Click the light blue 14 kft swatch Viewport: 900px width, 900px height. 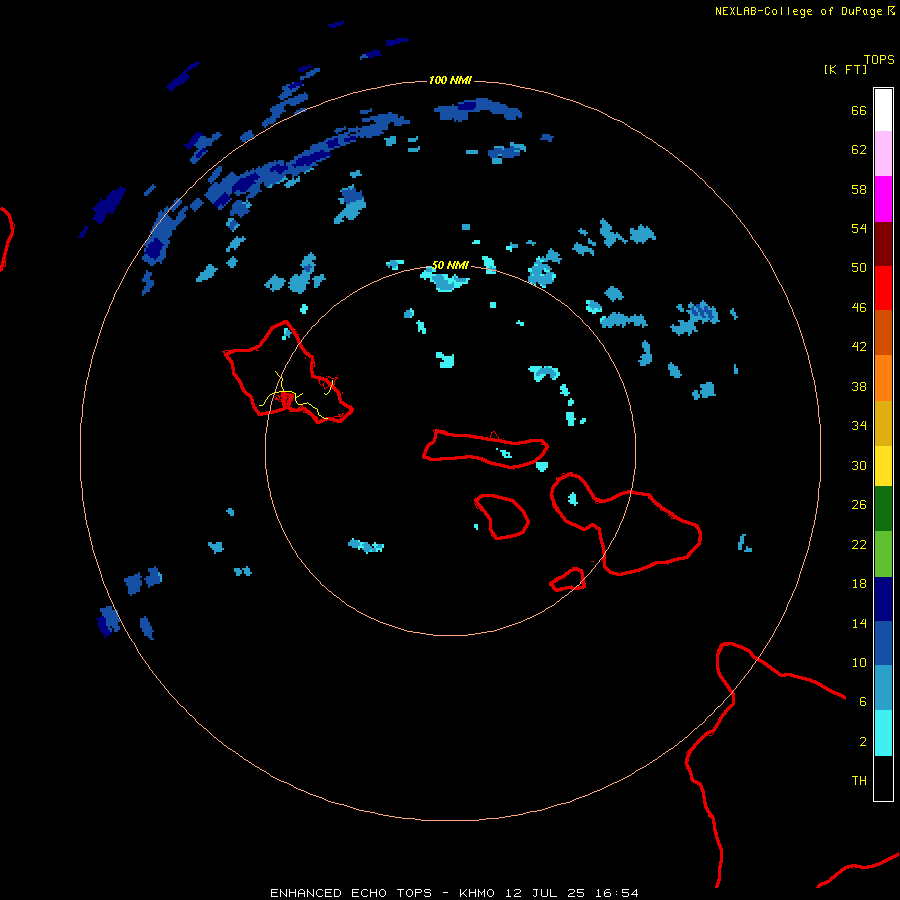(x=883, y=688)
